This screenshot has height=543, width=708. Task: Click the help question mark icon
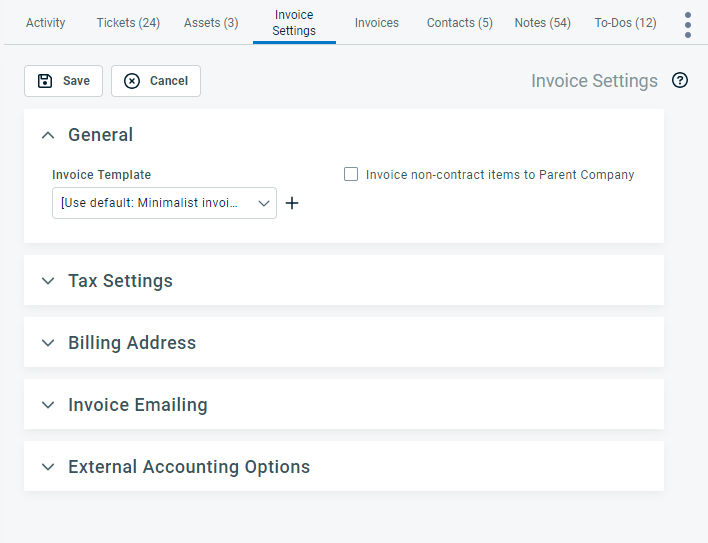pos(680,80)
